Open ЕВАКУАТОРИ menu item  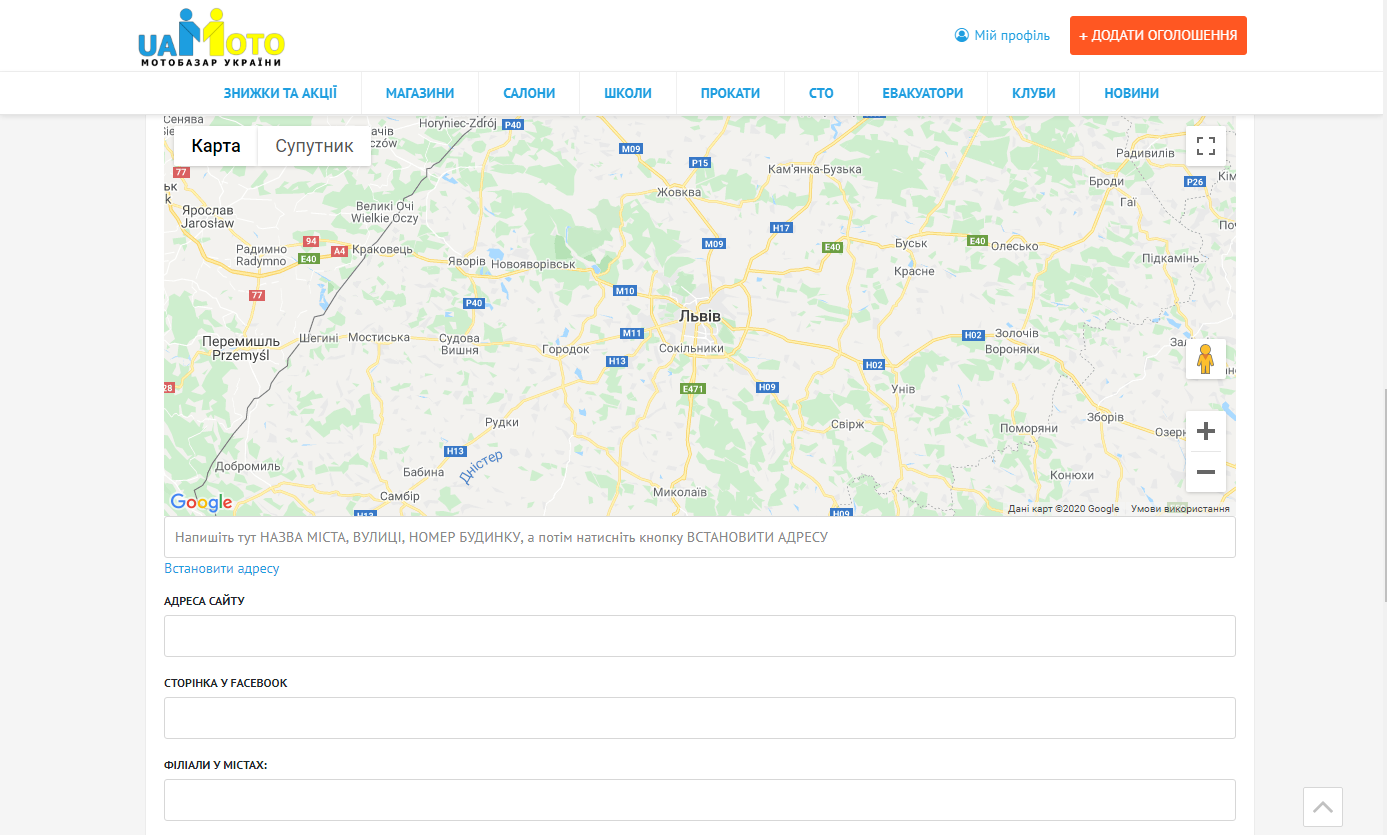[923, 93]
